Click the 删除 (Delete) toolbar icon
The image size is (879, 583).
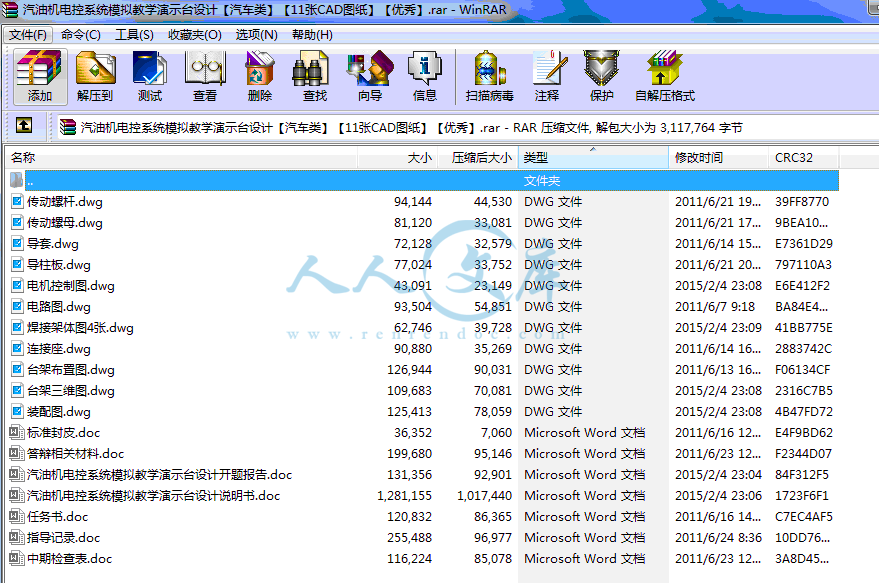[260, 76]
